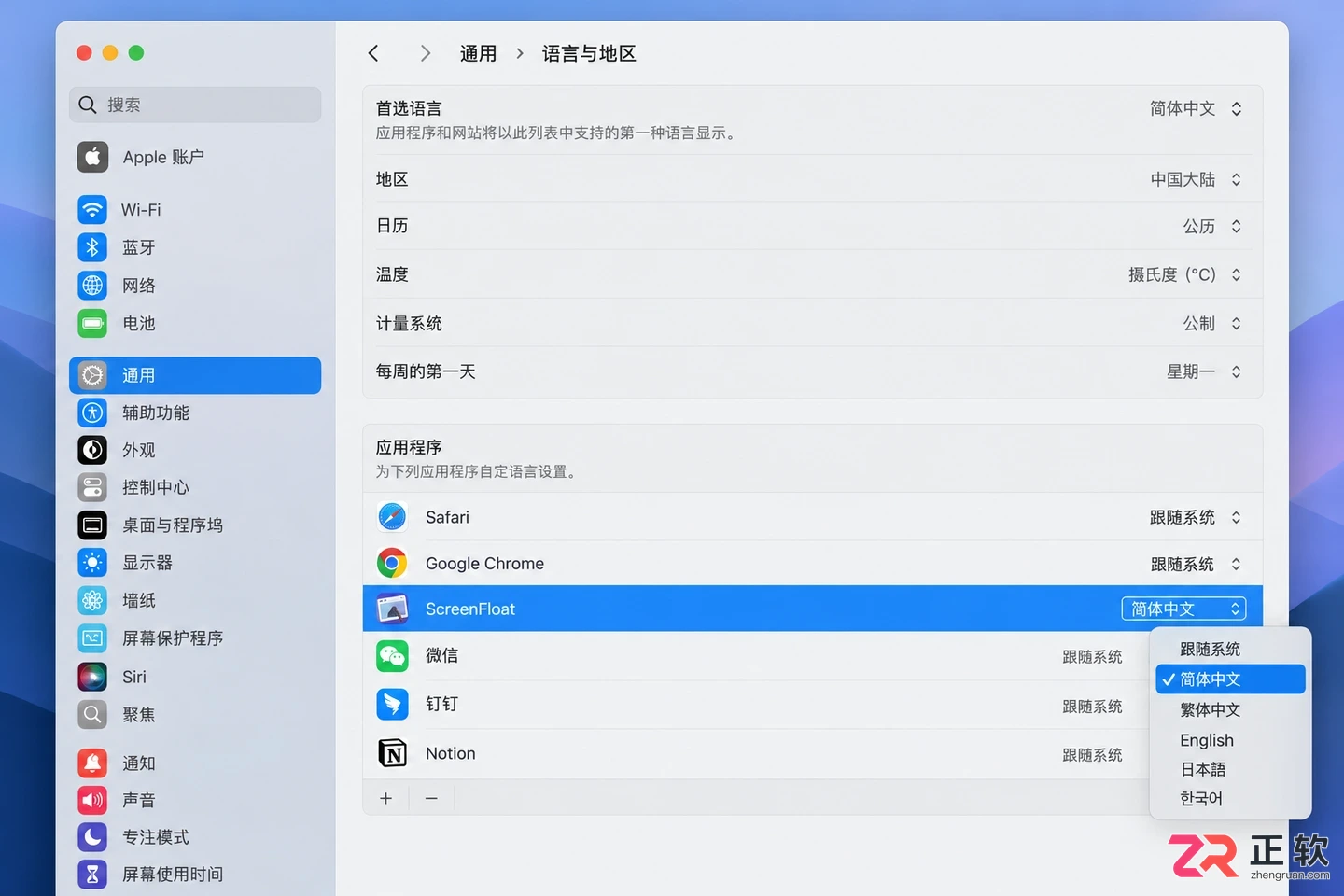Open 外观 appearance icon

pyautogui.click(x=92, y=450)
